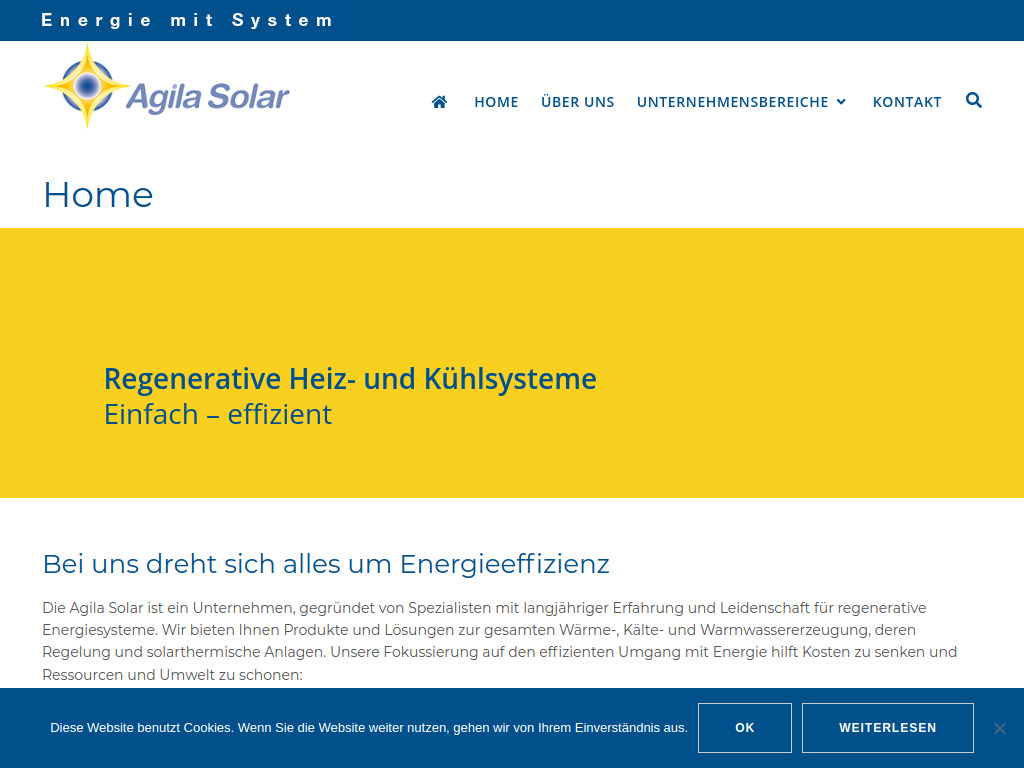Navigate to the KONTAKT page

pyautogui.click(x=907, y=101)
